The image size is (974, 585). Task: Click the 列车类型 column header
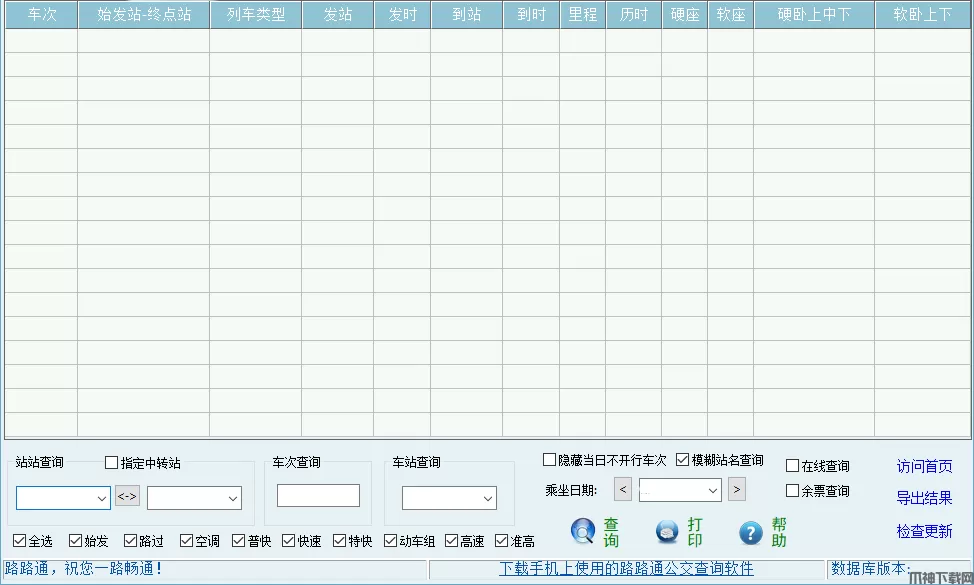255,15
